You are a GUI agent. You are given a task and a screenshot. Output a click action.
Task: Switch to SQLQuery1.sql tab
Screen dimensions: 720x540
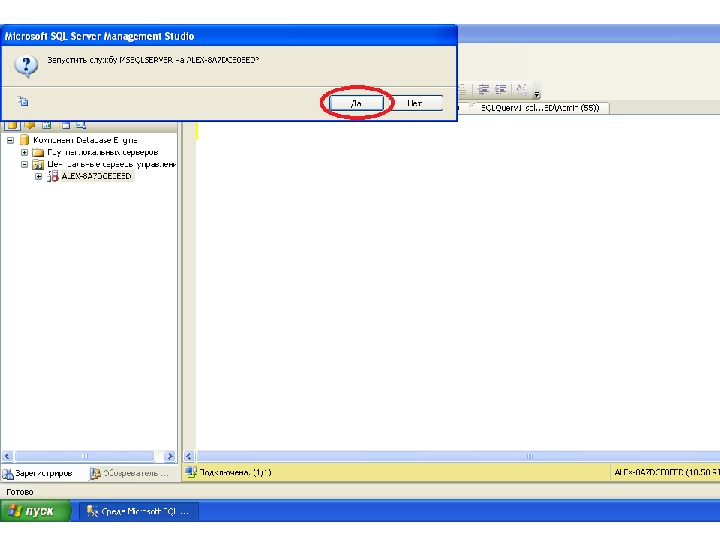coord(540,108)
